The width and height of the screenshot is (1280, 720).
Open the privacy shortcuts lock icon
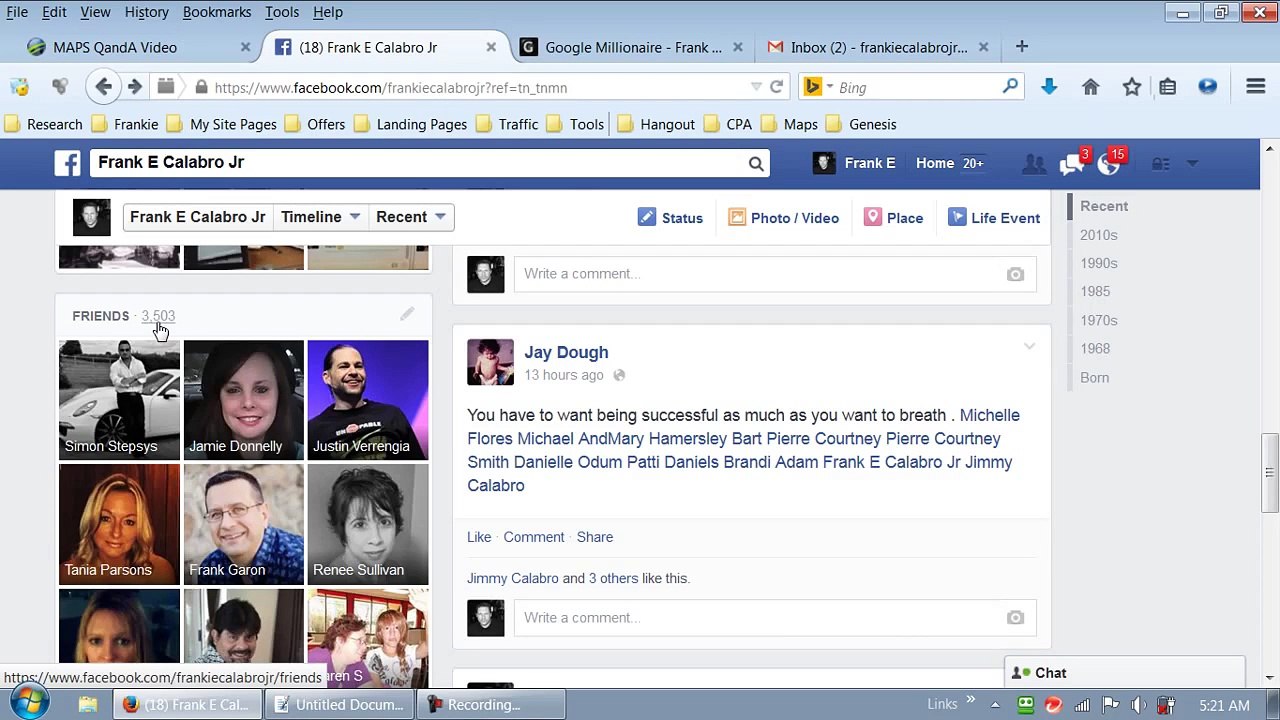click(1160, 163)
